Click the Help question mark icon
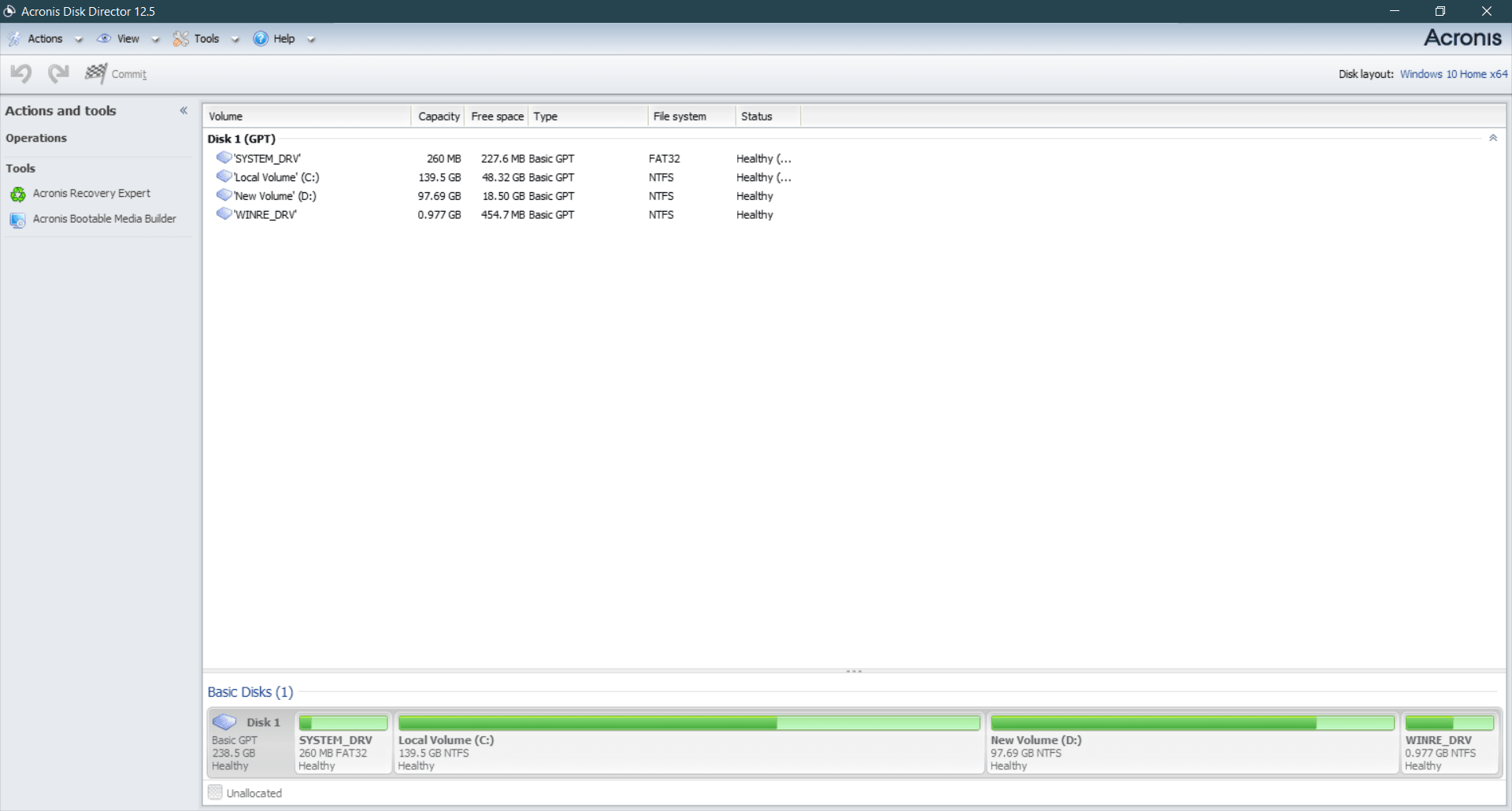Screen dimensions: 1512x811 tap(261, 39)
